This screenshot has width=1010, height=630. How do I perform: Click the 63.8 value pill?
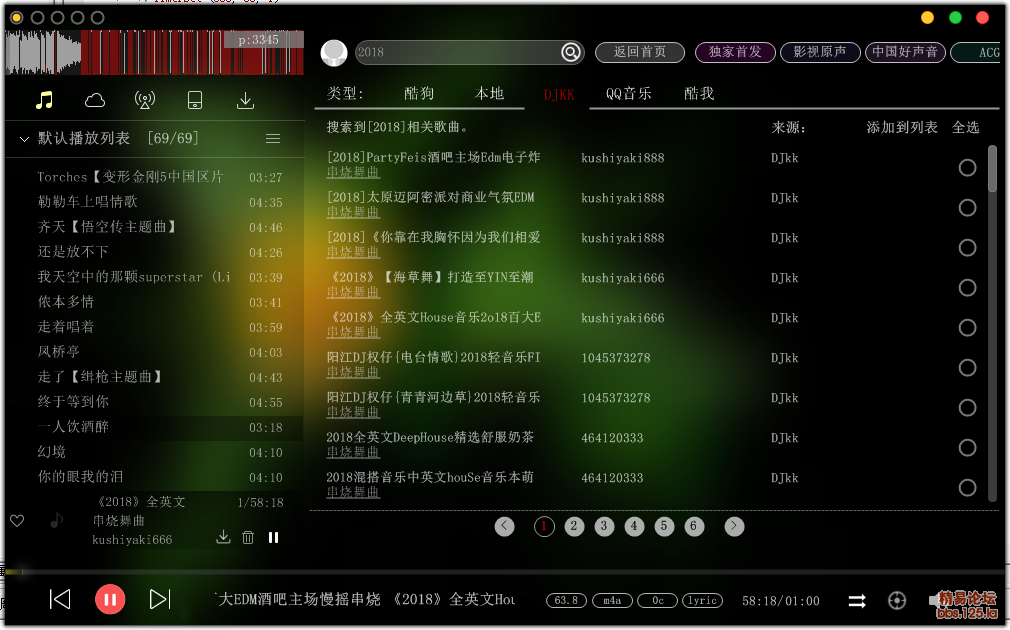[566, 600]
